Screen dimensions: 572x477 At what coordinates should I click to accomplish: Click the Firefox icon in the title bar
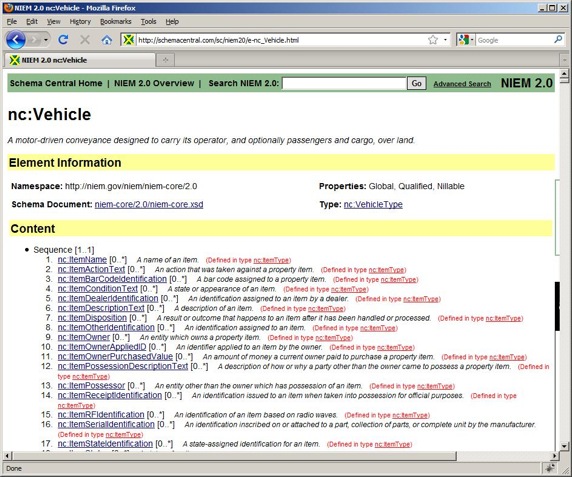click(9, 8)
